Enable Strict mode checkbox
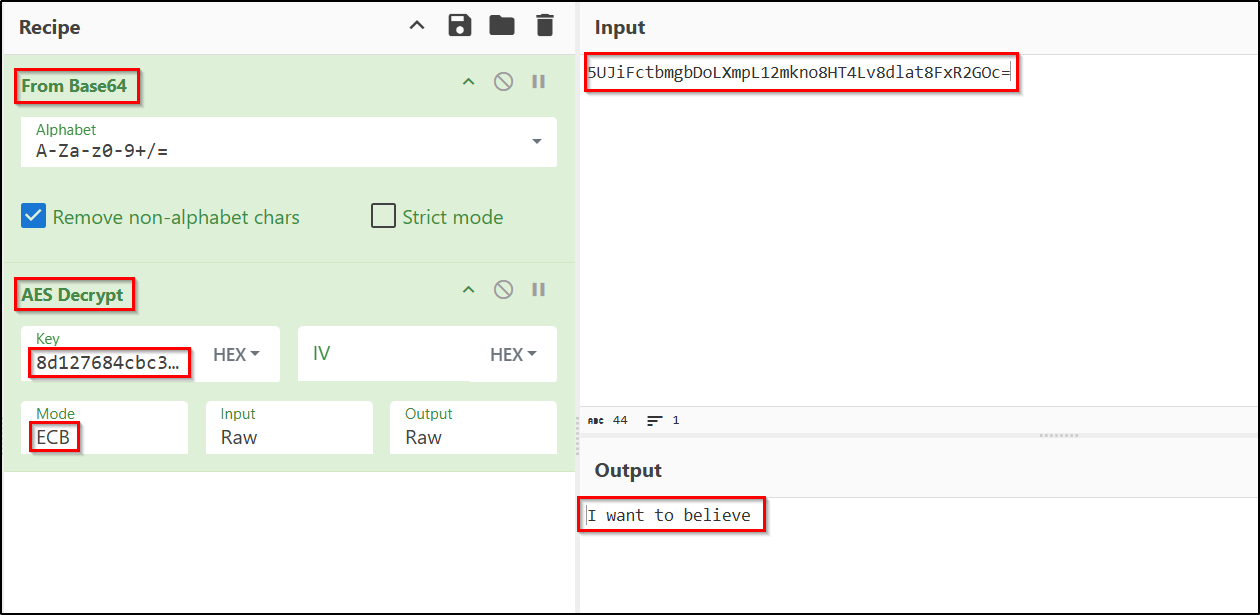The image size is (1260, 615). [383, 216]
